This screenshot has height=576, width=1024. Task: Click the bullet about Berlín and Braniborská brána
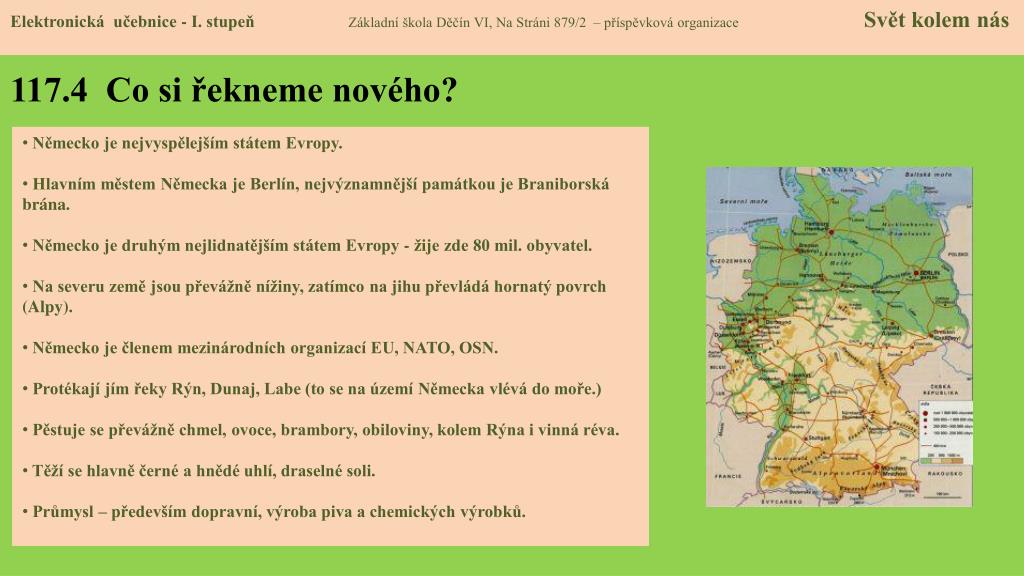tap(315, 194)
